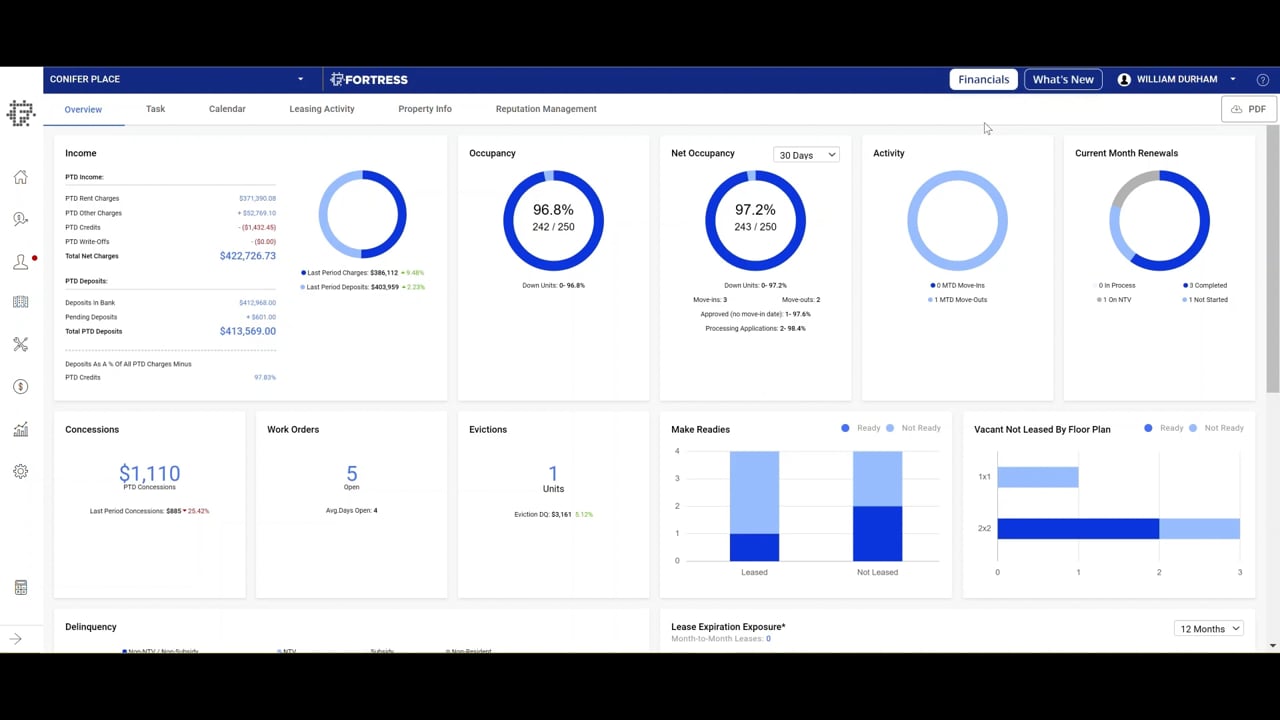
Task: Click the dark blue Leased bar segment
Action: coord(754,547)
